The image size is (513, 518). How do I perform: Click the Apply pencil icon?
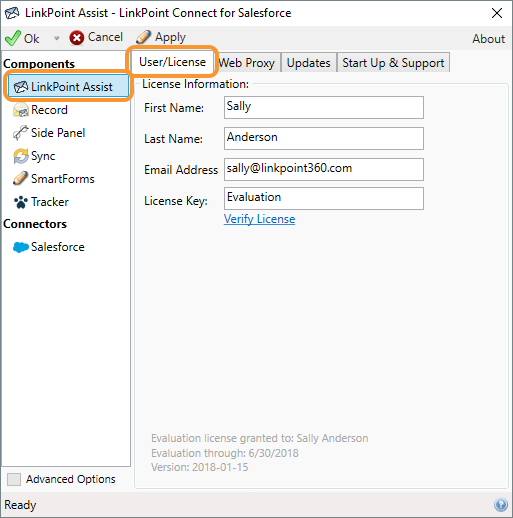click(x=143, y=37)
